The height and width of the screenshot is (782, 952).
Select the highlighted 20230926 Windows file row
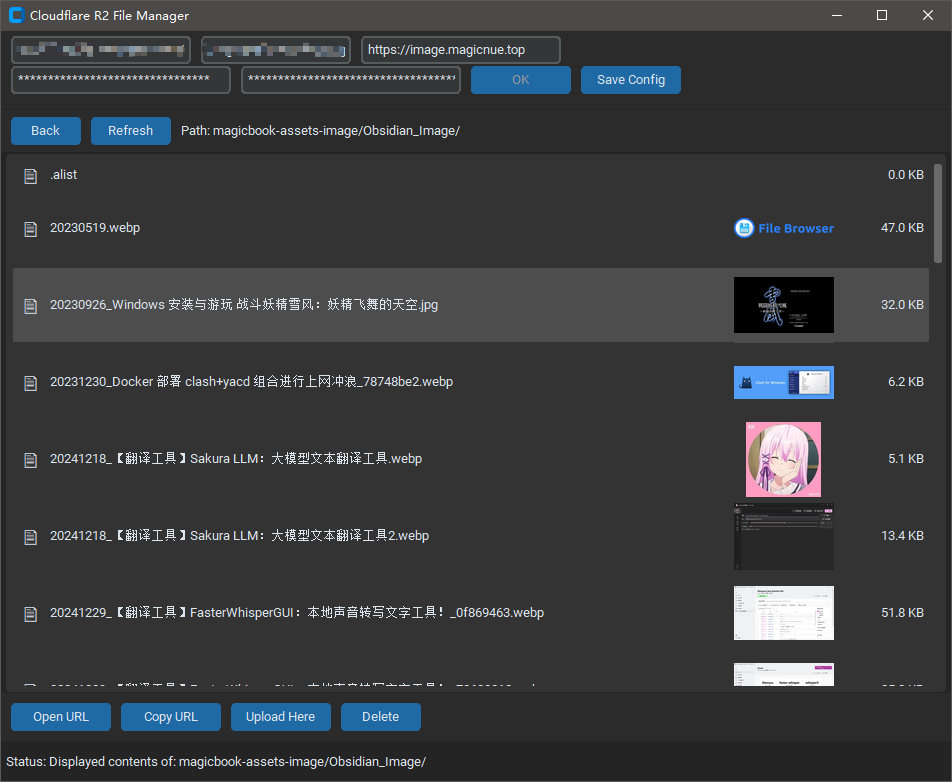pos(400,305)
